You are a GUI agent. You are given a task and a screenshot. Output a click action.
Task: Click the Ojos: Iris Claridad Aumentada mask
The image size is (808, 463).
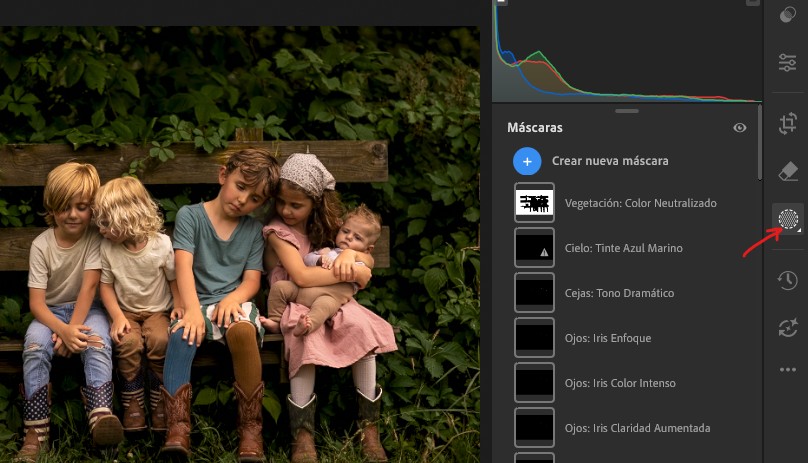[637, 428]
